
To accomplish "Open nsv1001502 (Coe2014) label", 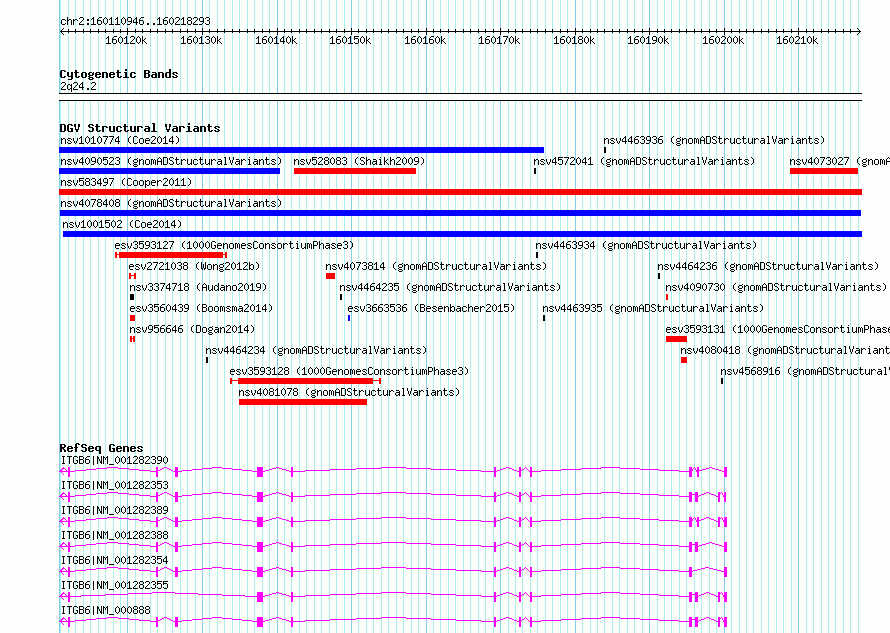I will coord(122,224).
